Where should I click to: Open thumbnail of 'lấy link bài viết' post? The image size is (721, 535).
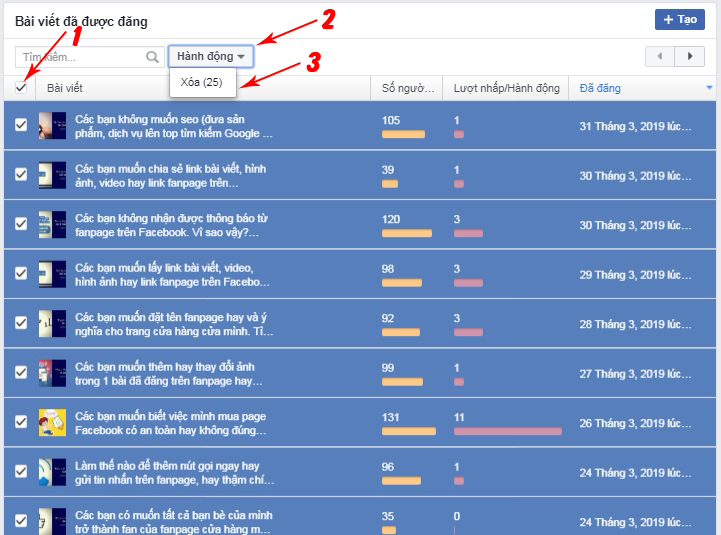point(52,274)
